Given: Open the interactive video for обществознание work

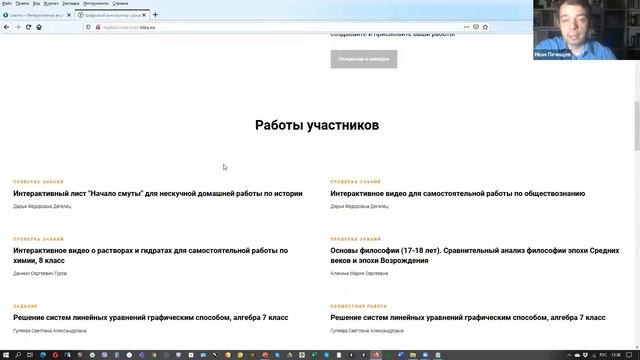Looking at the screenshot, I should 458,193.
